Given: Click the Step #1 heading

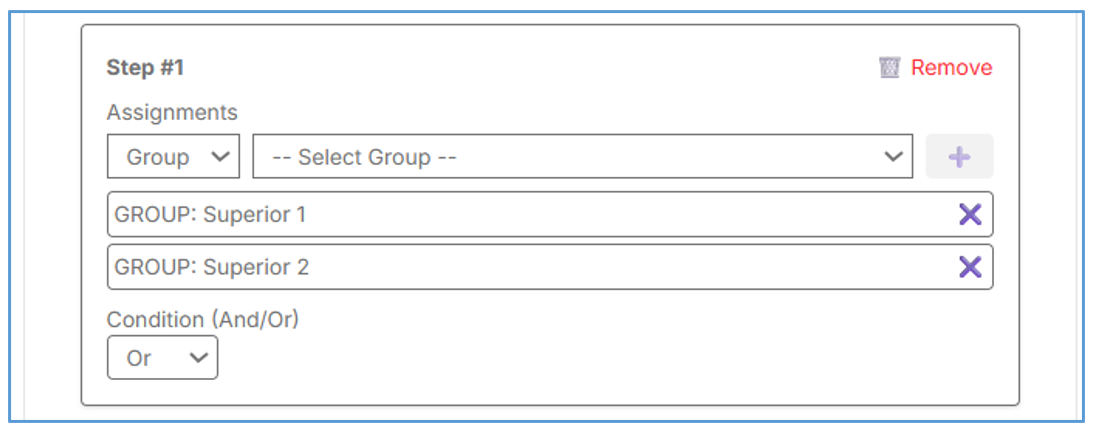Looking at the screenshot, I should click(x=145, y=68).
